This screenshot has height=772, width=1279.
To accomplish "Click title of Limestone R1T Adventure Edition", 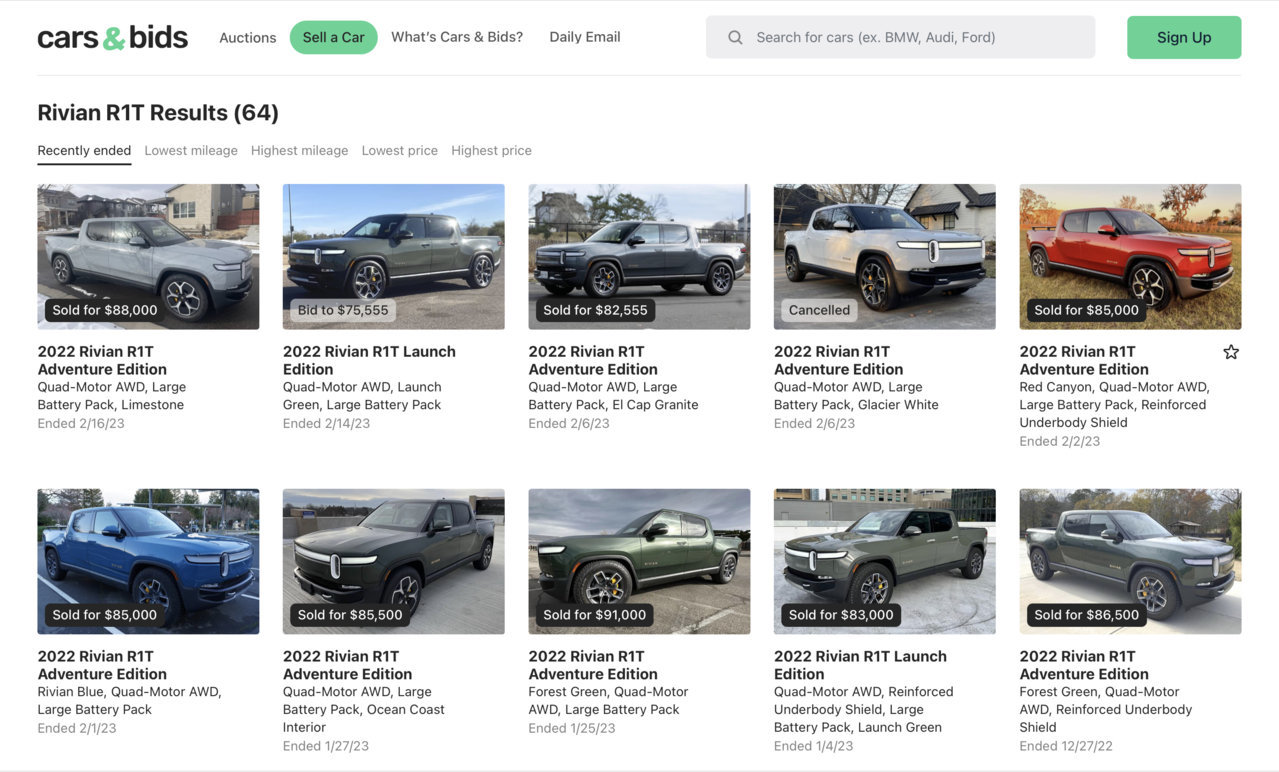I will coord(102,360).
